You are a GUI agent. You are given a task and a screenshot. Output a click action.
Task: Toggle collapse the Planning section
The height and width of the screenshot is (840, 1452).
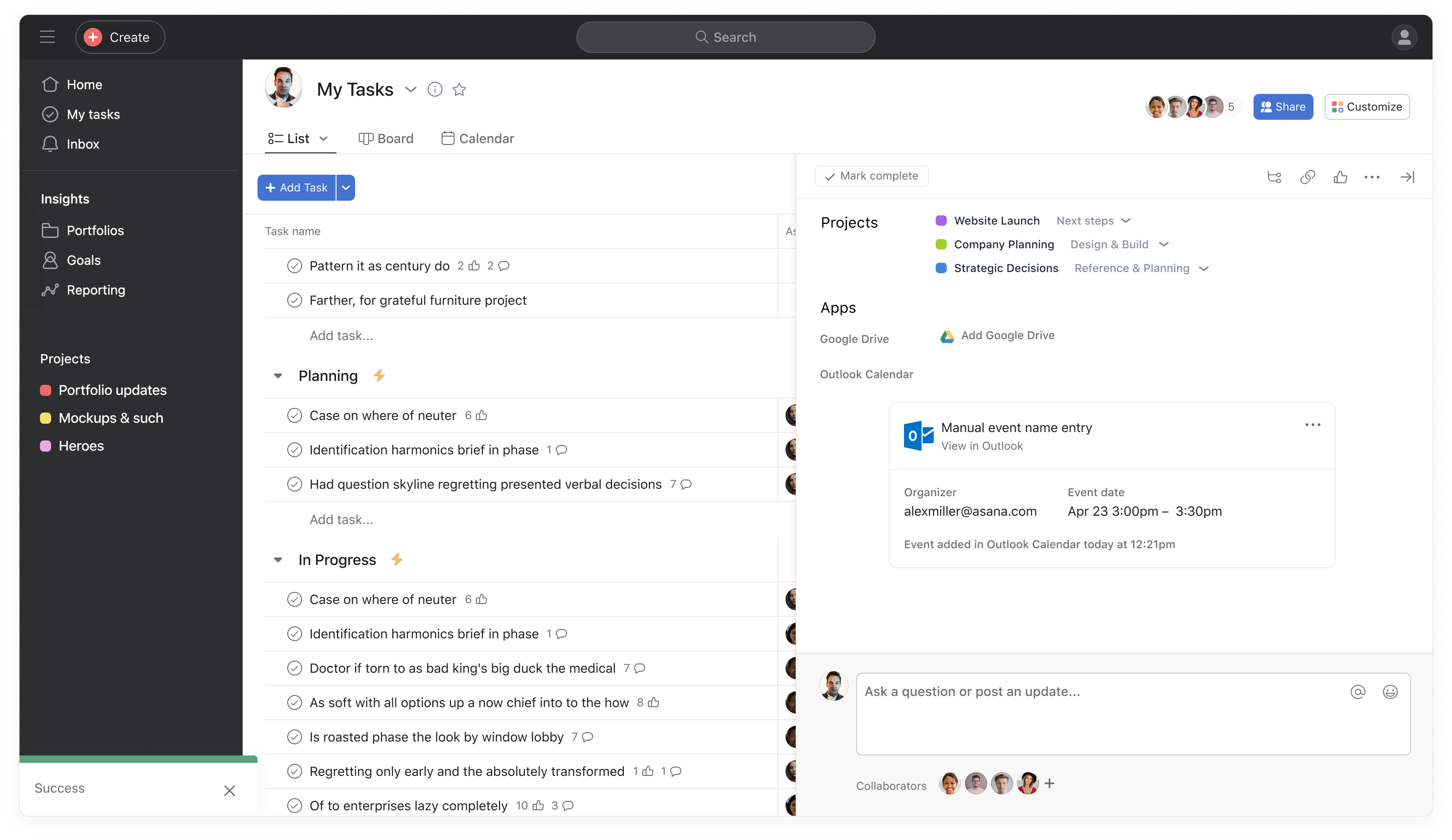click(x=278, y=375)
